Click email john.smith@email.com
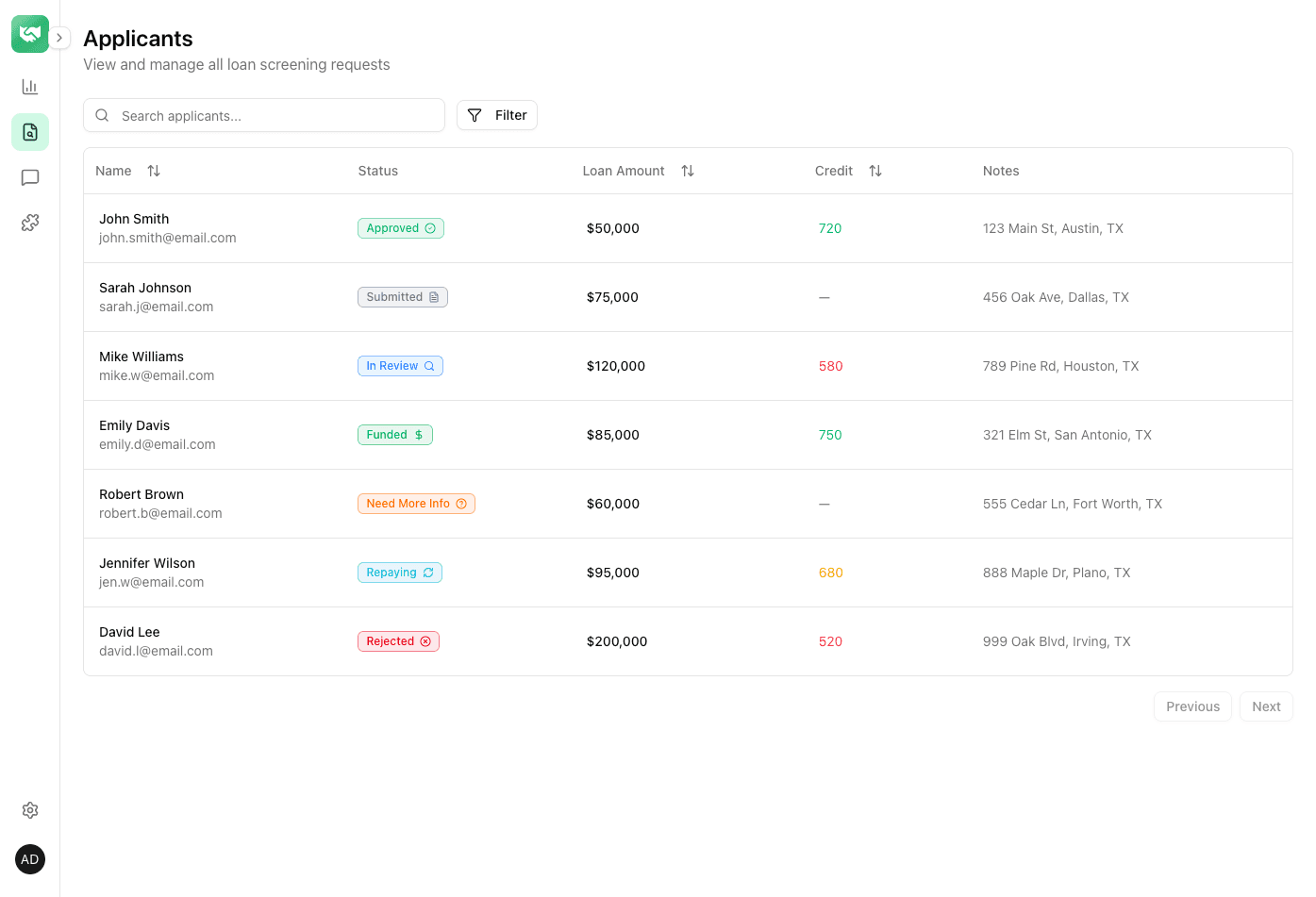This screenshot has width=1316, height=897. 168,238
